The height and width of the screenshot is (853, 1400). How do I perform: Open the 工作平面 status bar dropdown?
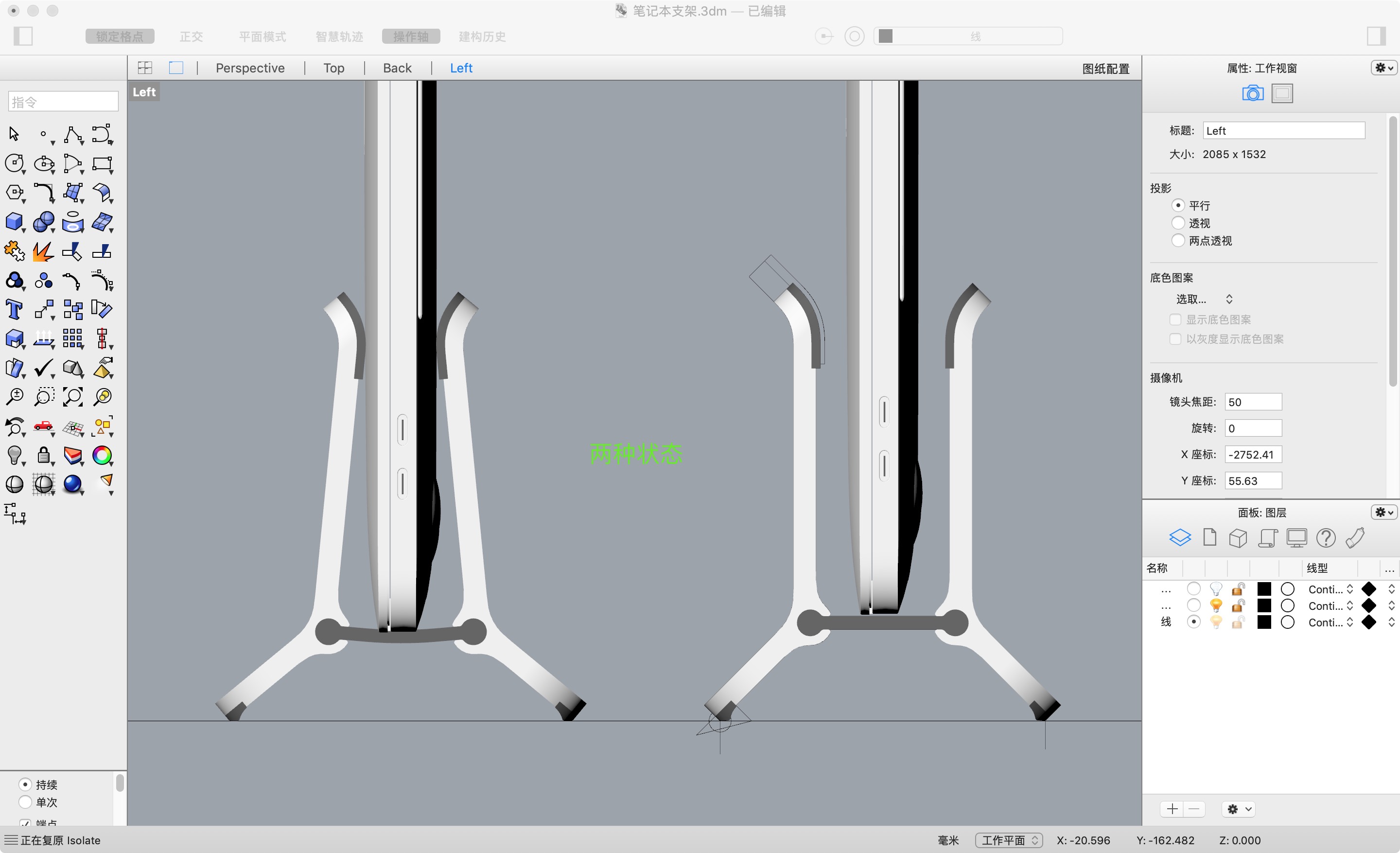1009,840
